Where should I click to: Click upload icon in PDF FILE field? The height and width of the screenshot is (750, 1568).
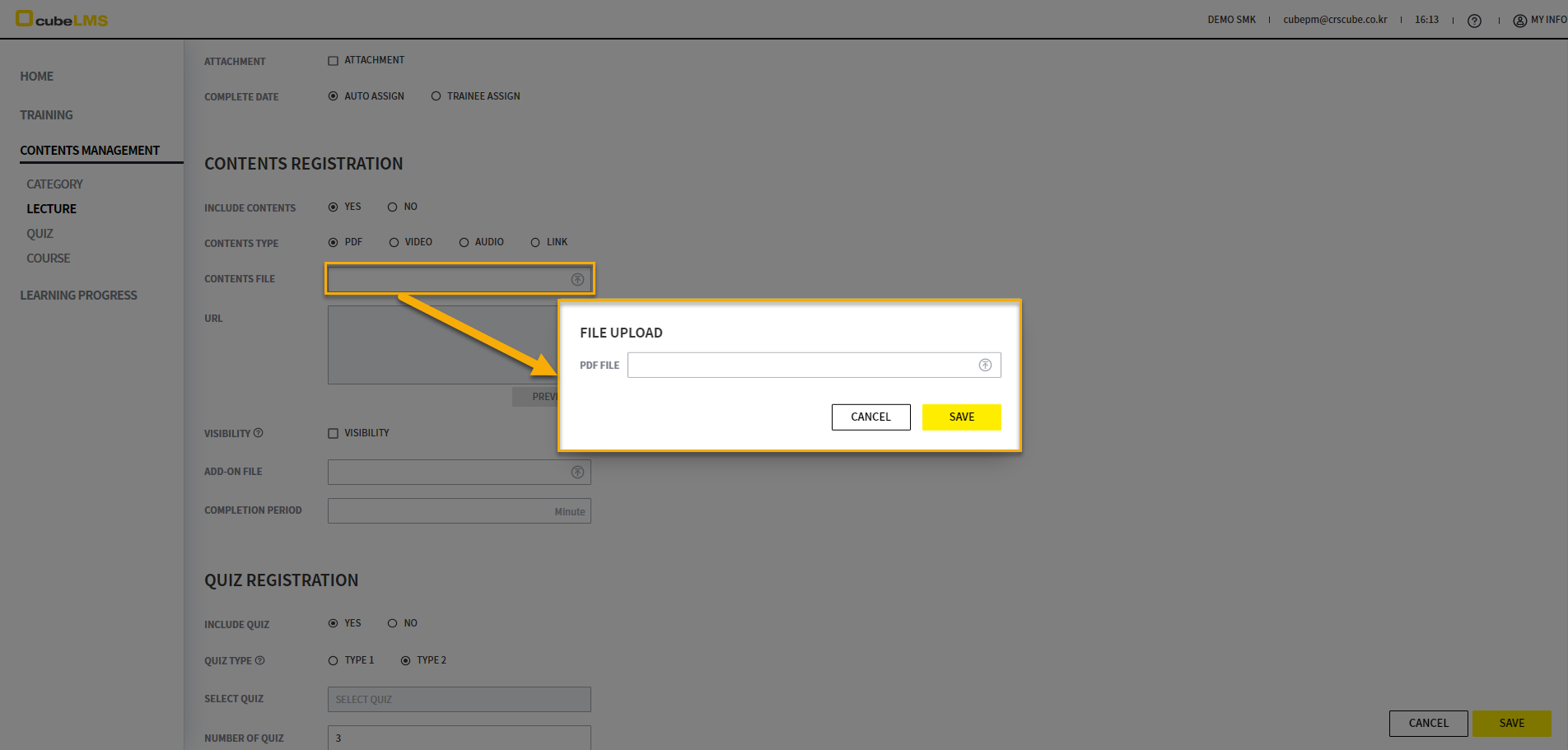984,366
